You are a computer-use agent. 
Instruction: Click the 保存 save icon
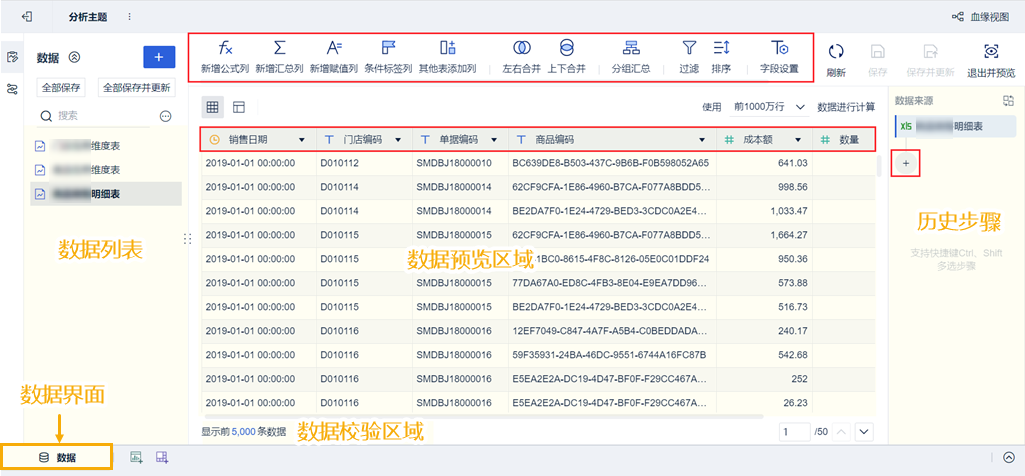click(x=879, y=60)
